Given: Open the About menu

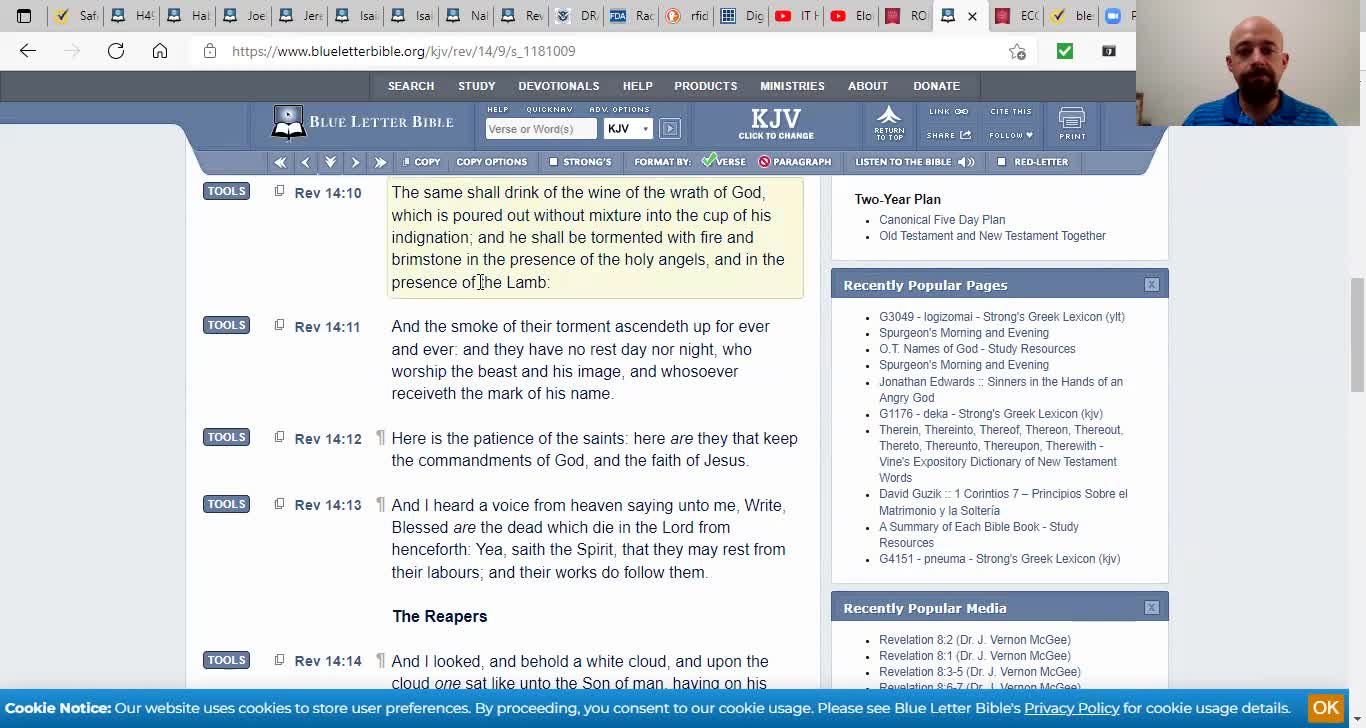Looking at the screenshot, I should pos(868,86).
